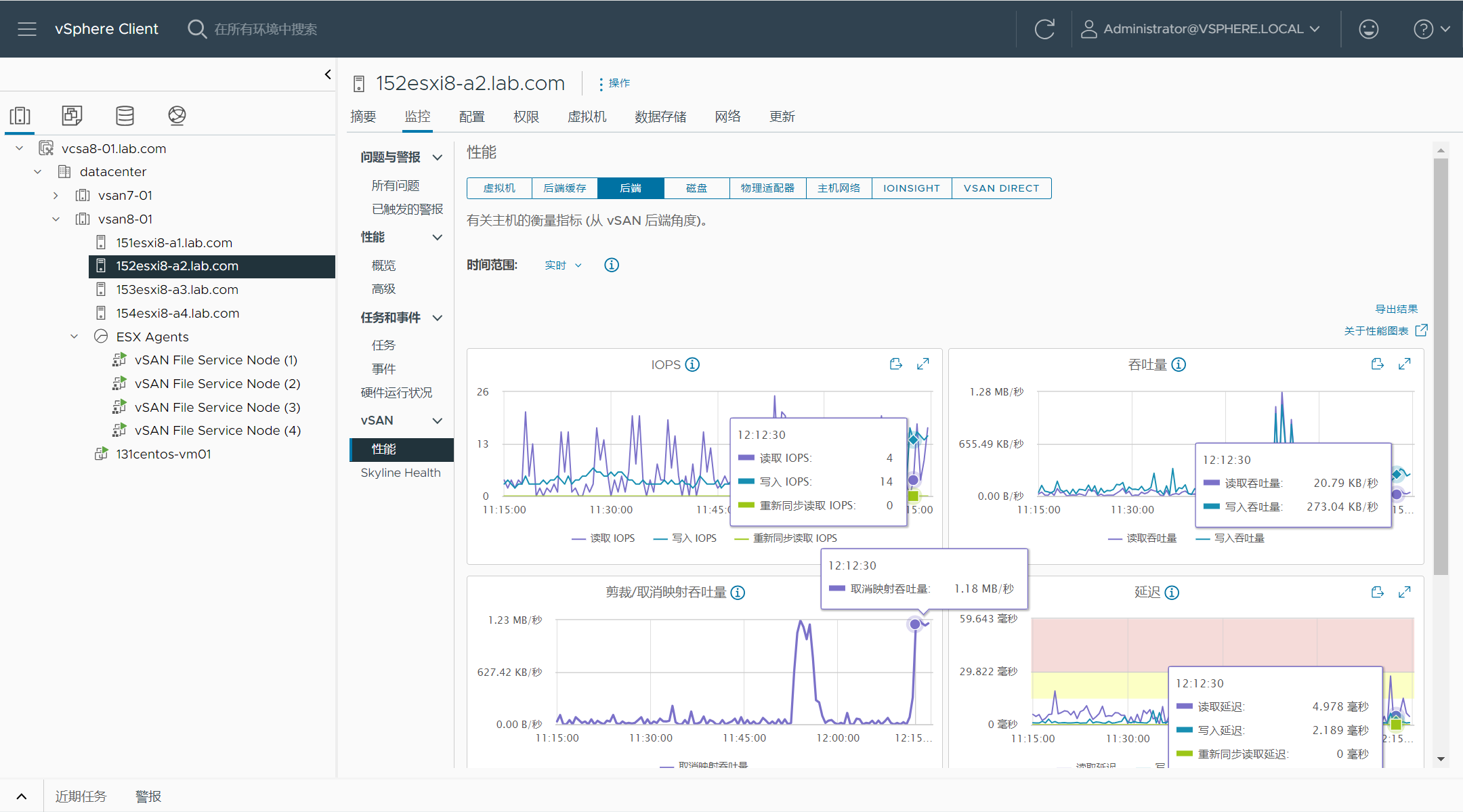Expand the throughput chart to full view

[1405, 364]
